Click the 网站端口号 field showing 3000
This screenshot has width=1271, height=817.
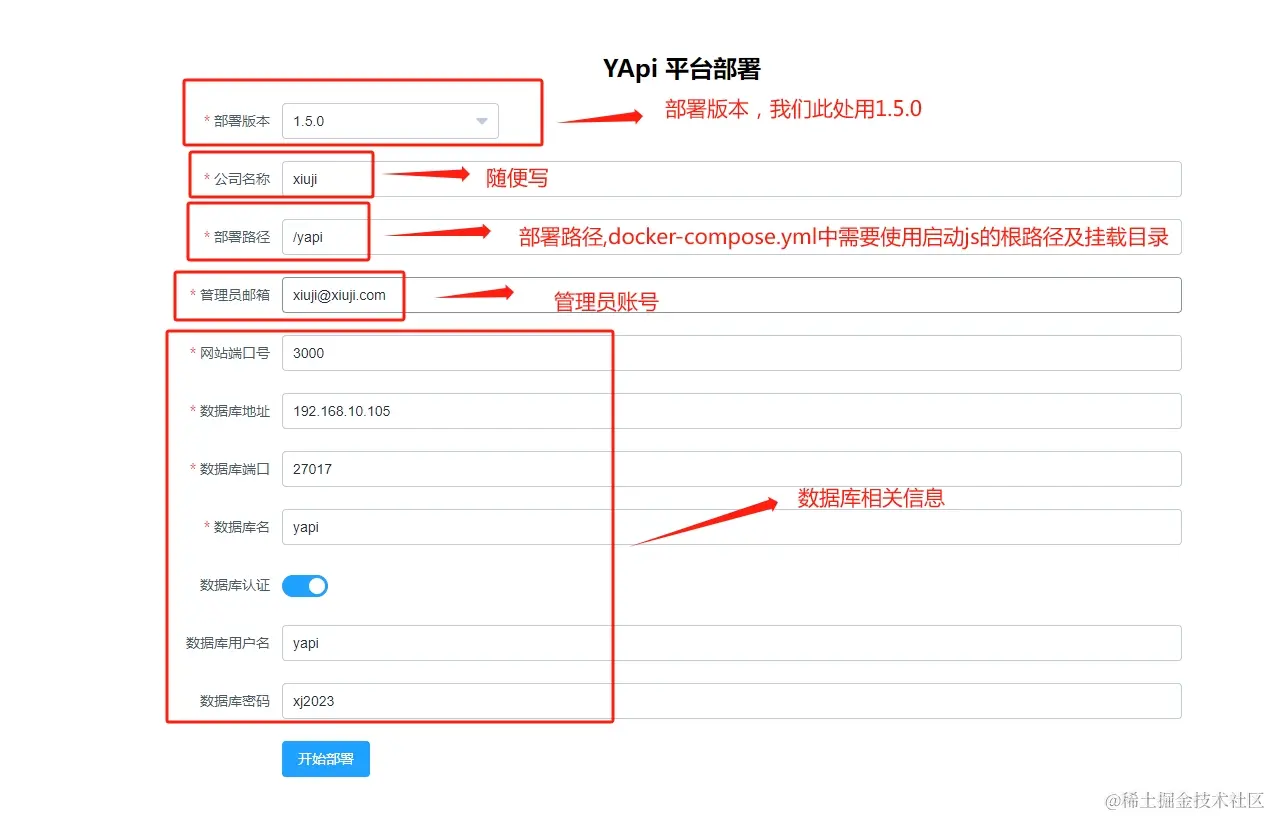[731, 353]
